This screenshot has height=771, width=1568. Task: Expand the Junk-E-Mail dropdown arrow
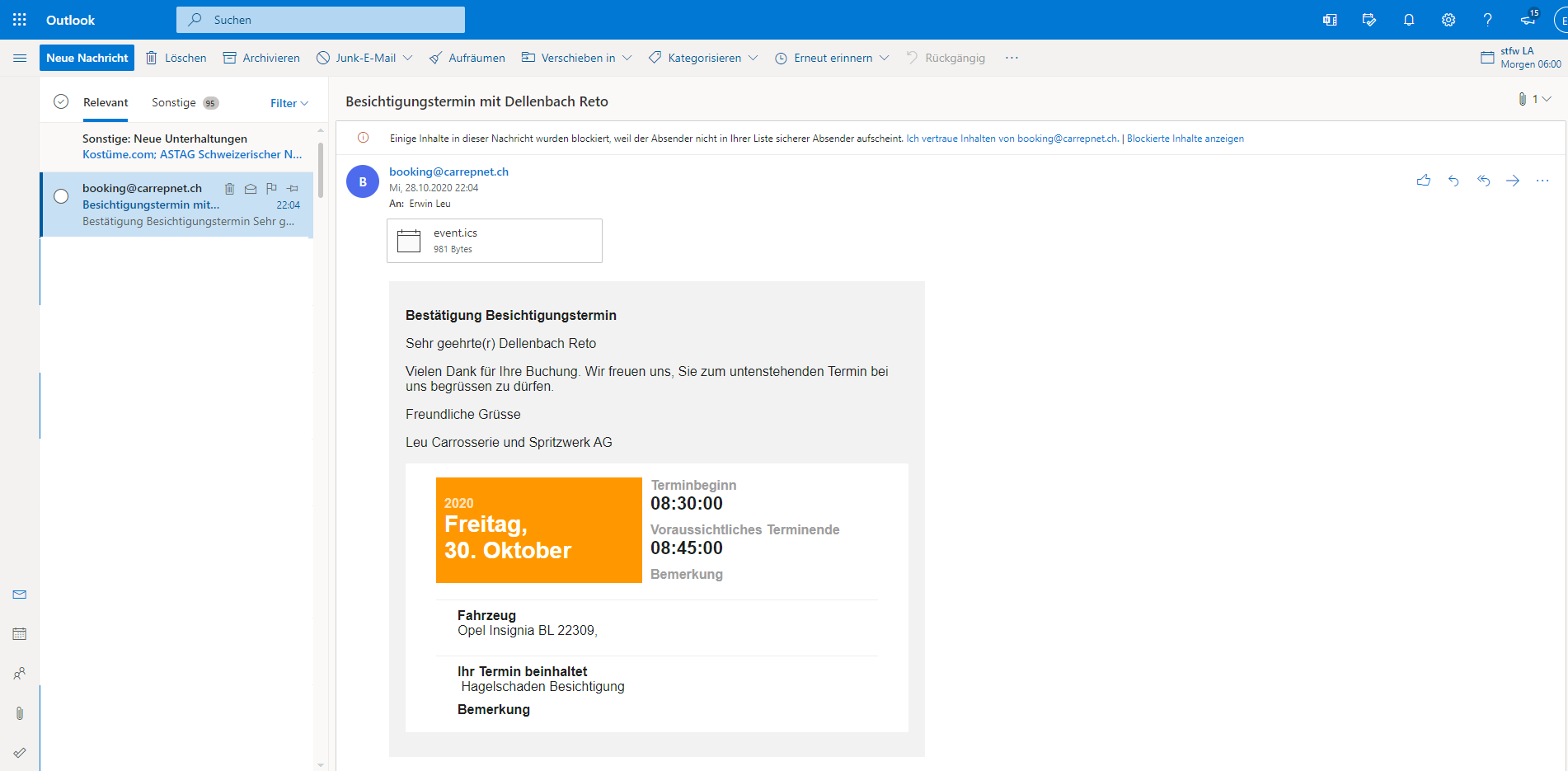tap(408, 58)
